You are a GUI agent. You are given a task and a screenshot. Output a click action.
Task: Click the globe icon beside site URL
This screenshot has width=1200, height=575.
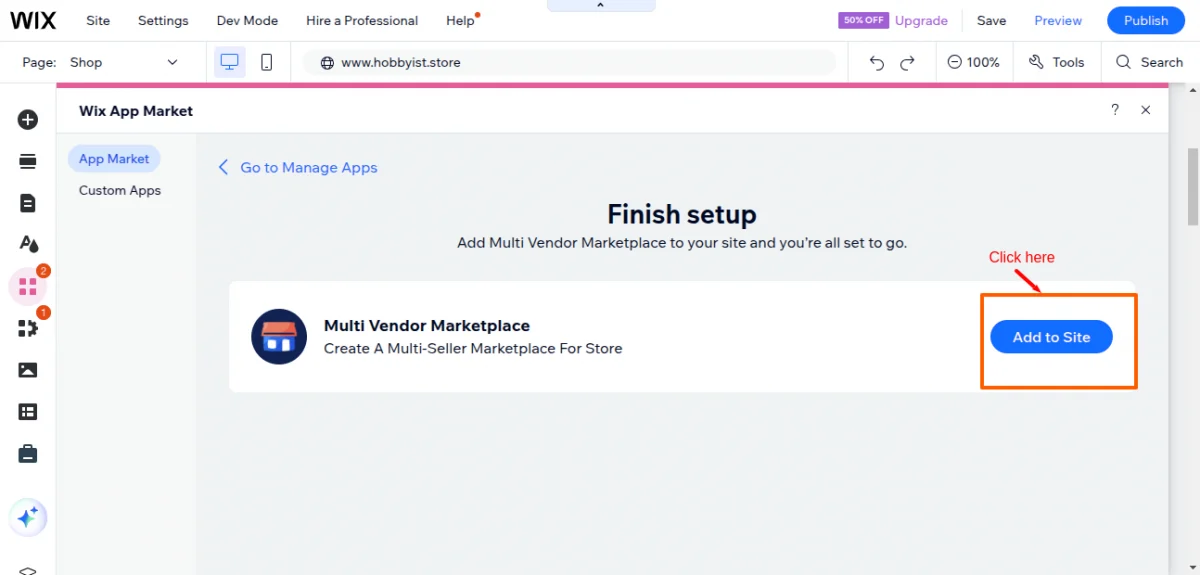326,62
